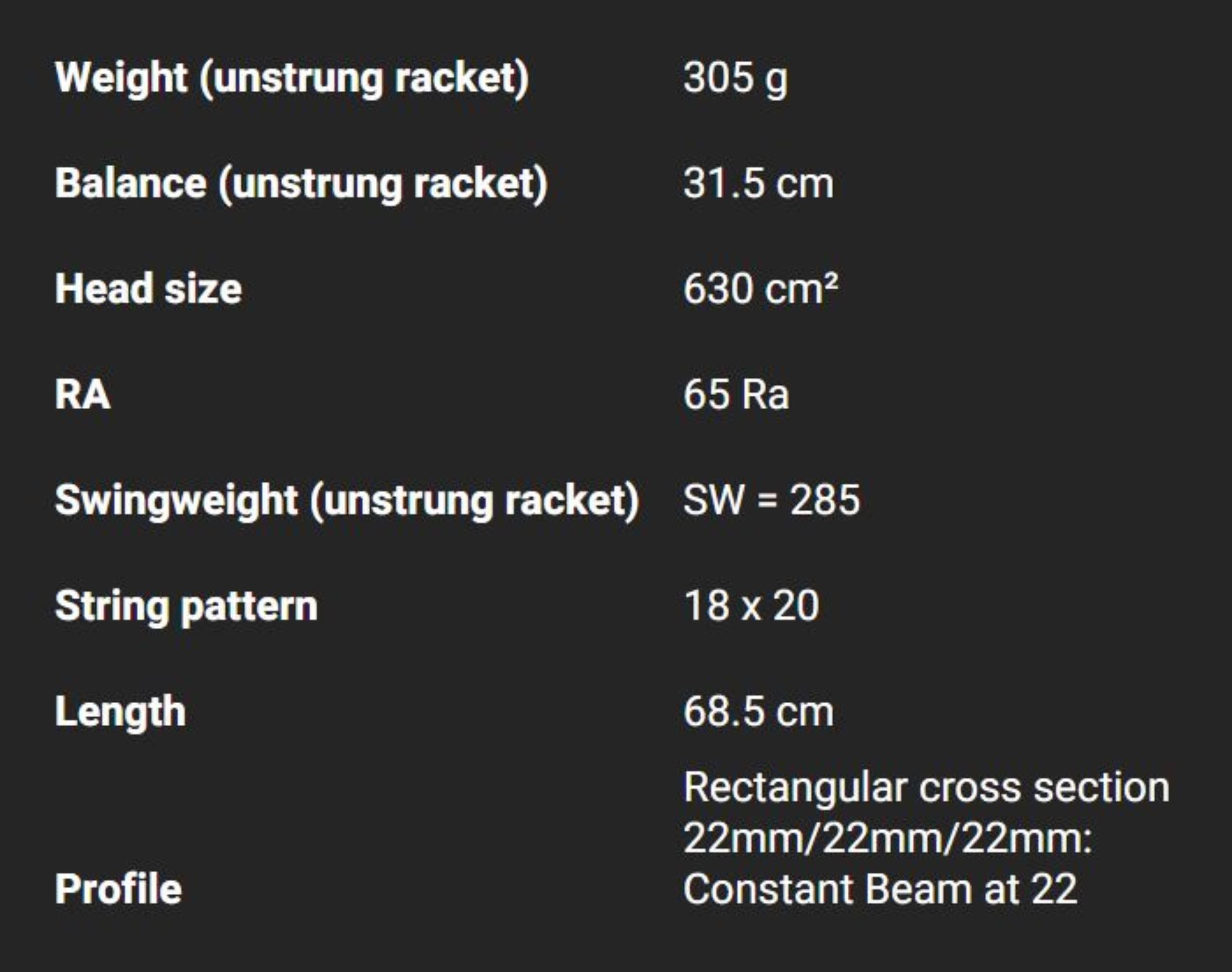
Task: Click the number 285 in the swingweight value
Action: coord(825,500)
